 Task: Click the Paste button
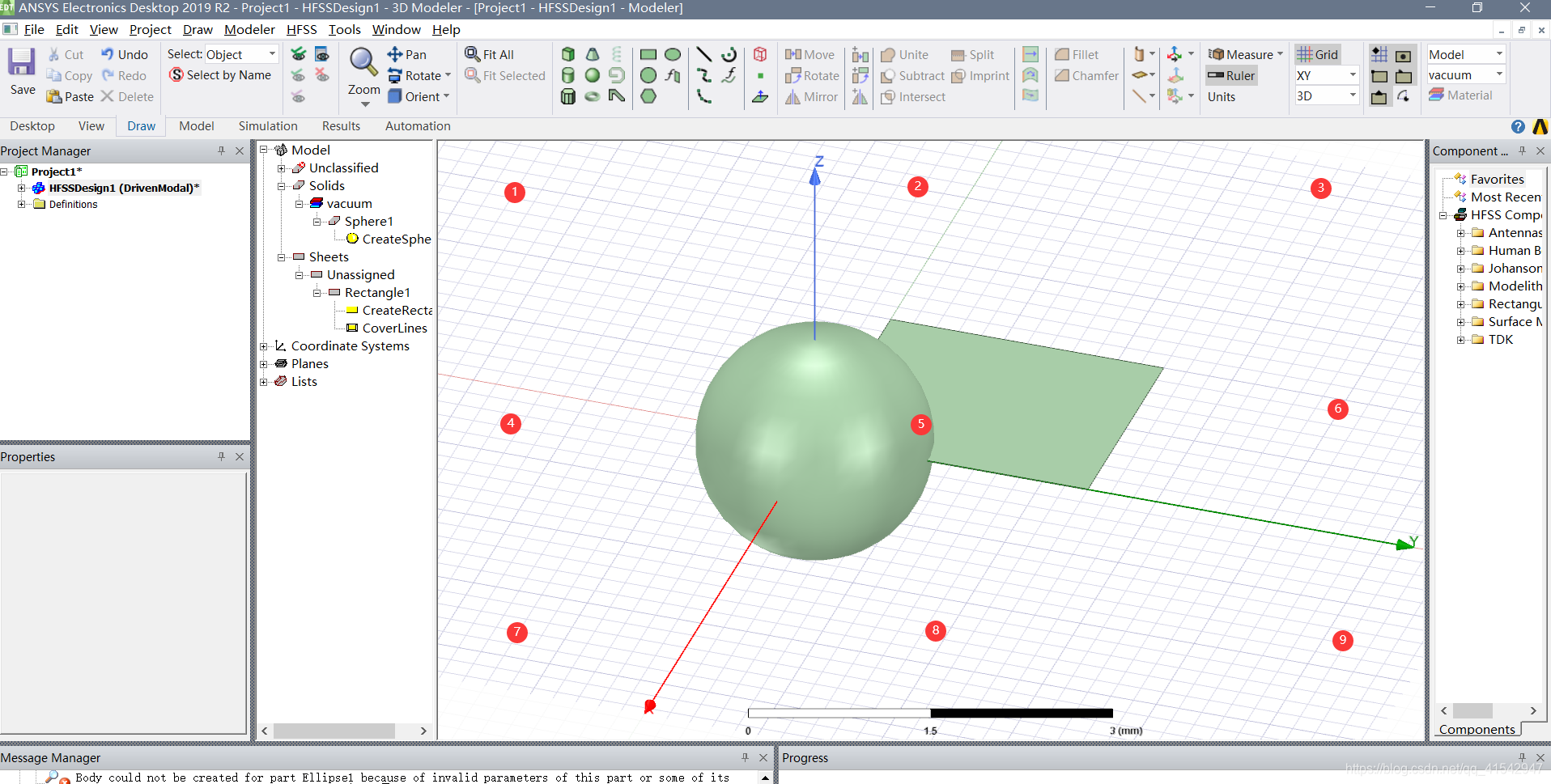70,96
